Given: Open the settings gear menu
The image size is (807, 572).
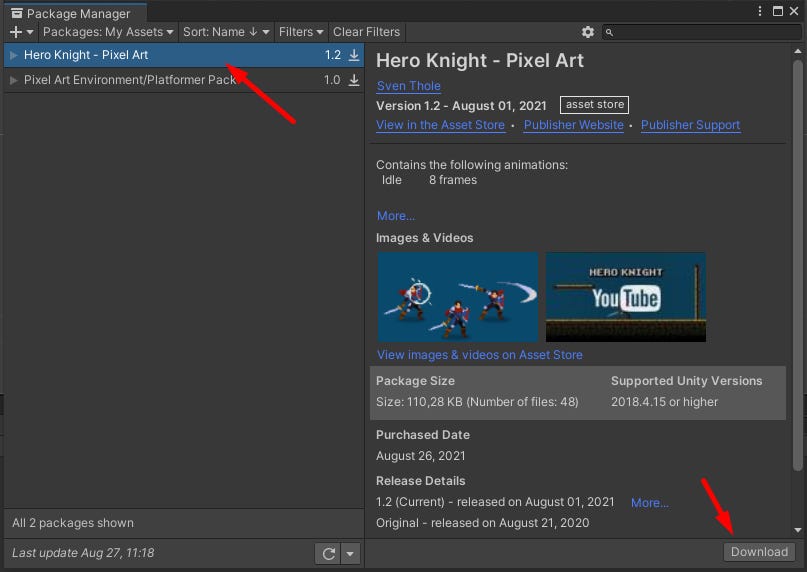Looking at the screenshot, I should (x=588, y=32).
